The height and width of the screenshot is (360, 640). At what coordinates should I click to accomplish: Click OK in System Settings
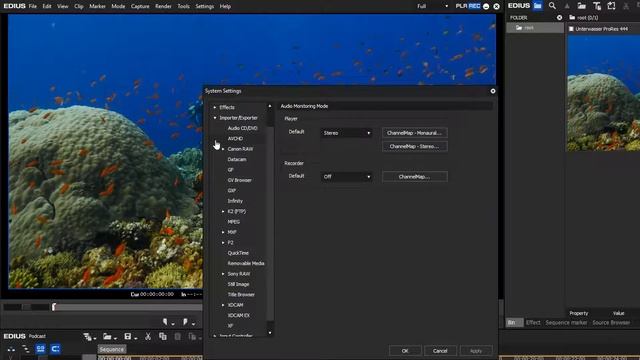point(405,351)
